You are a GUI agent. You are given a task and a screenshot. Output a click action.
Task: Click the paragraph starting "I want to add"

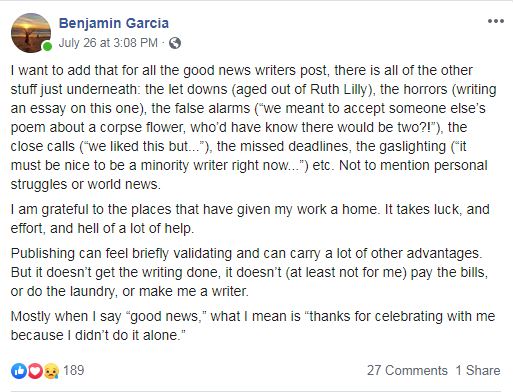pos(254,127)
